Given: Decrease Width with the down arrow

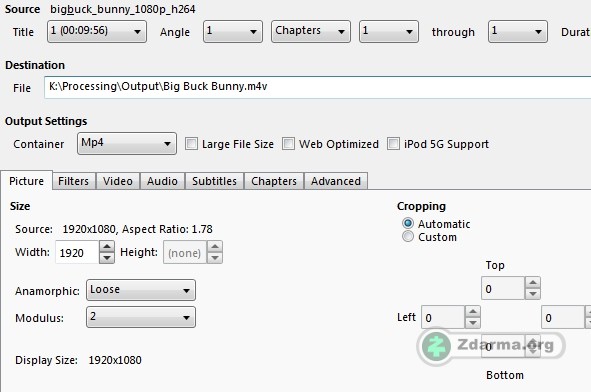Looking at the screenshot, I should (107, 258).
